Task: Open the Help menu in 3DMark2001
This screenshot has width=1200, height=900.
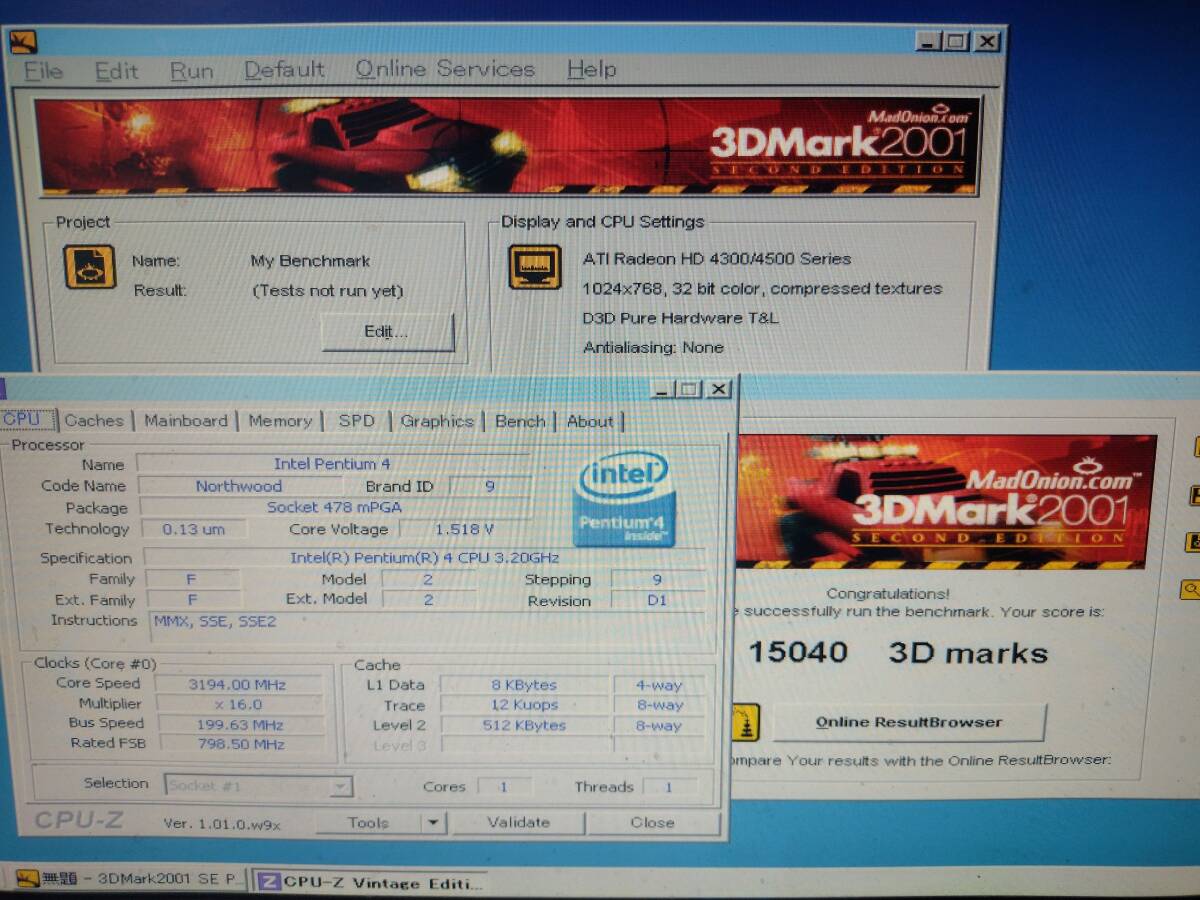Action: click(591, 69)
